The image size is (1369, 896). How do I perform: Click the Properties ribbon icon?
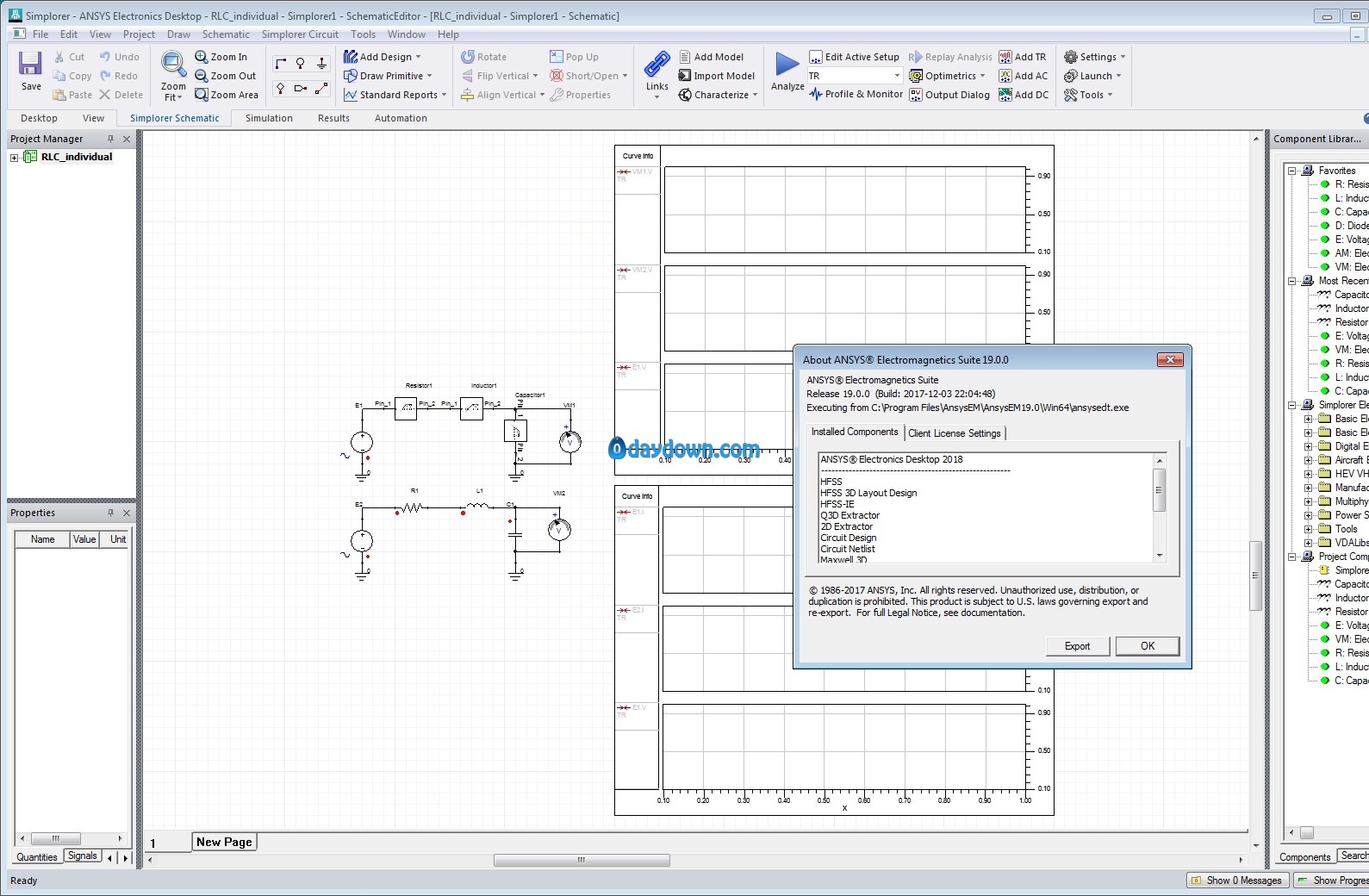point(557,95)
